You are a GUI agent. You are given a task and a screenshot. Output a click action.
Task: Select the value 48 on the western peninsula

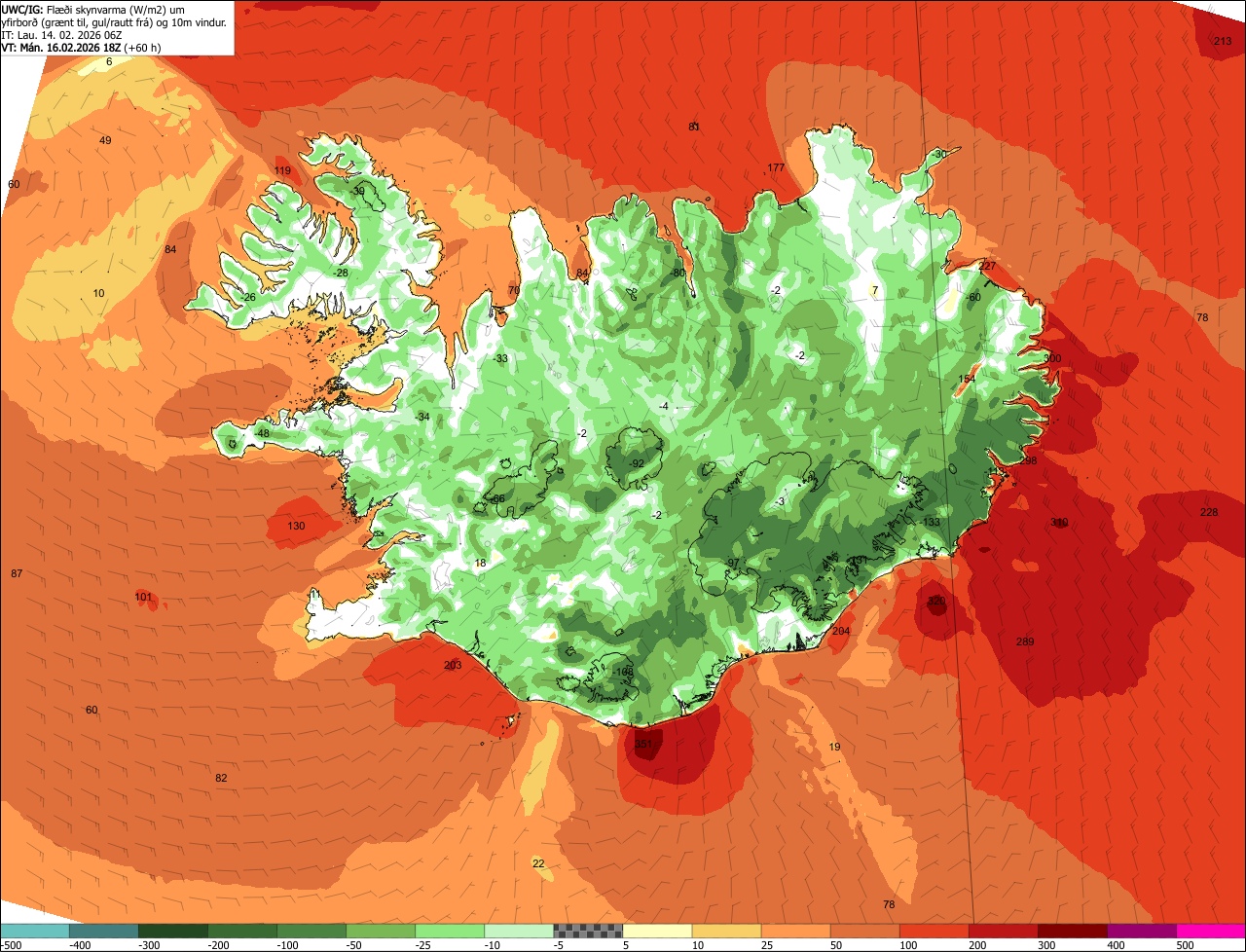[x=263, y=433]
